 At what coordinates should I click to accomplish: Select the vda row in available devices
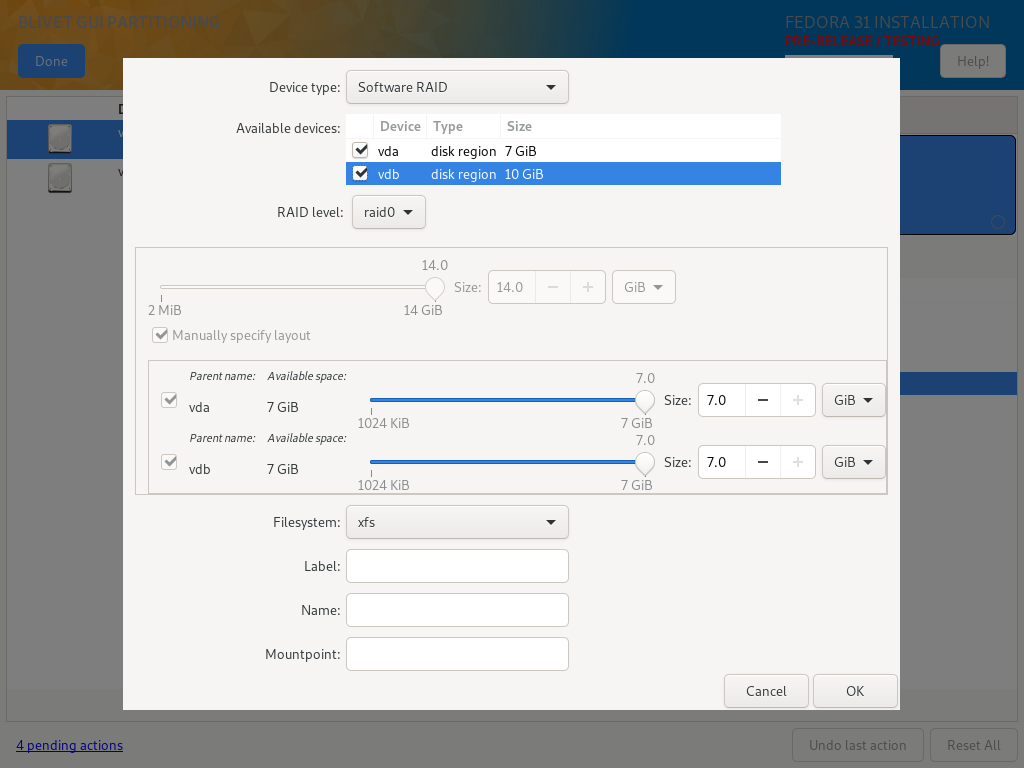coord(563,151)
